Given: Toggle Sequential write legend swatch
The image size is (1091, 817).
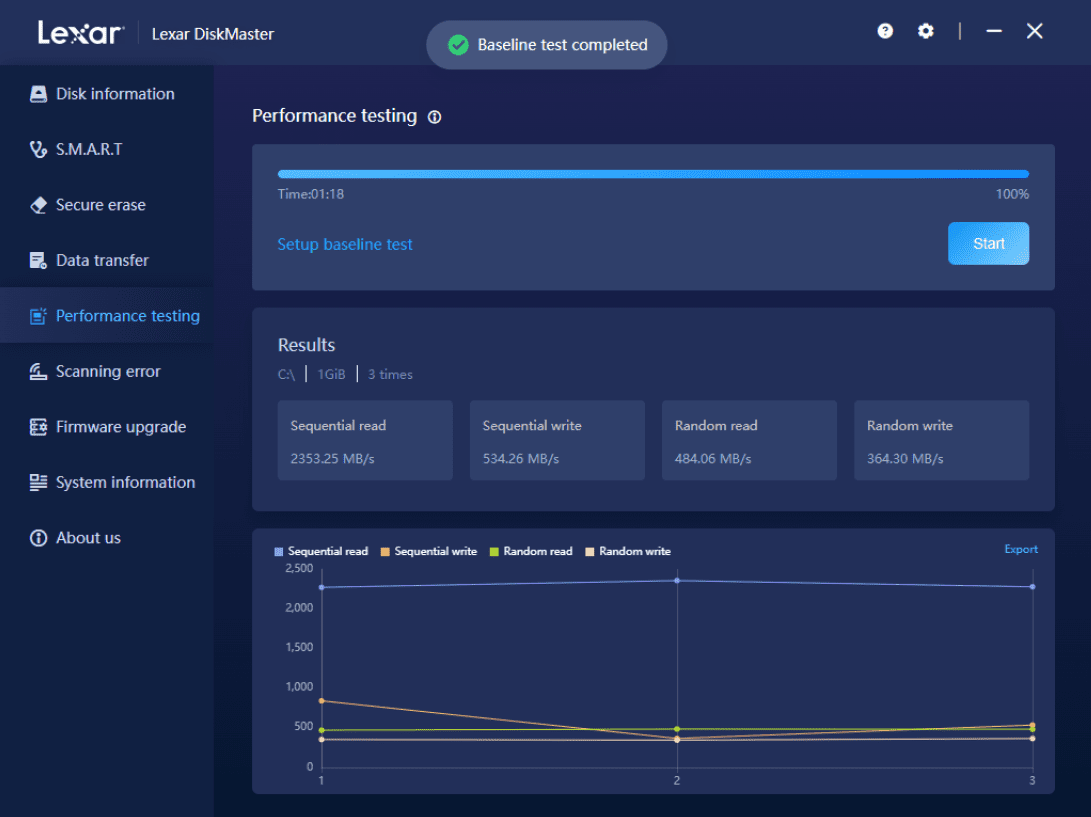Looking at the screenshot, I should 385,551.
